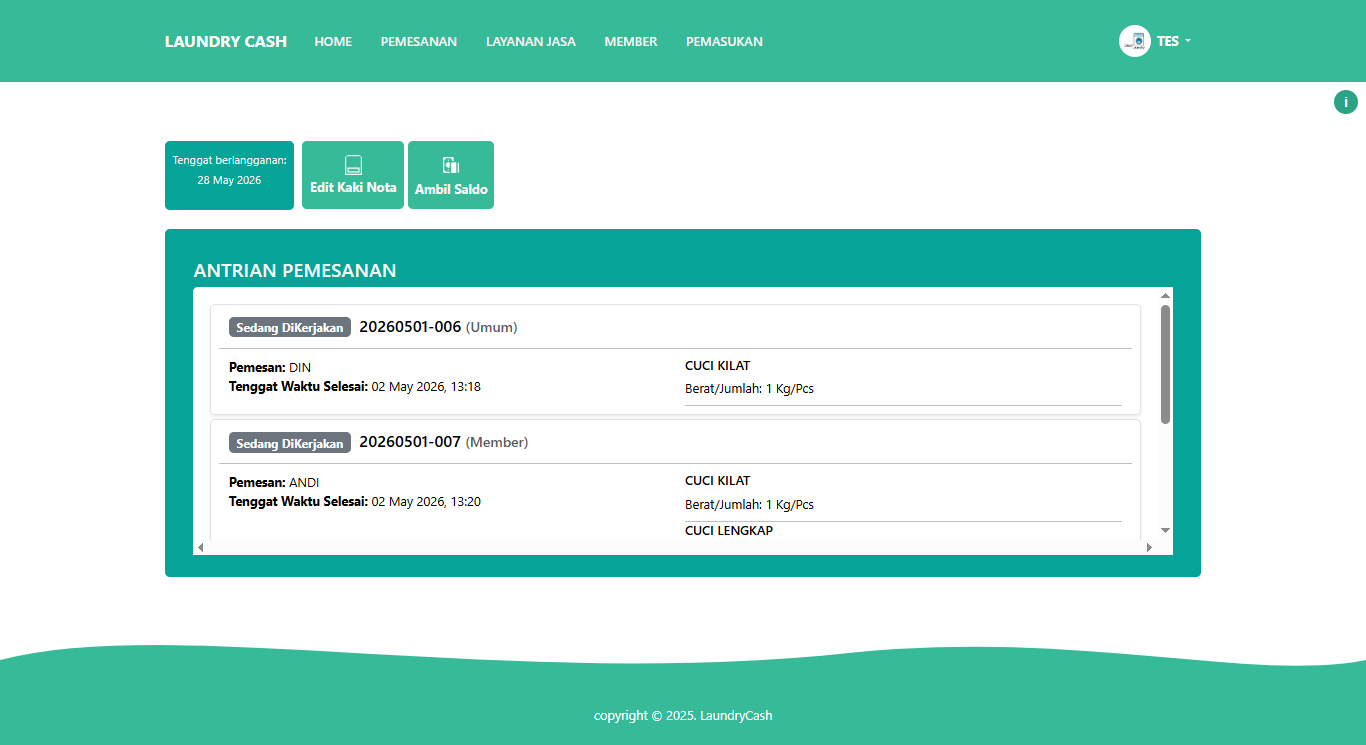This screenshot has height=745, width=1366.
Task: Click the Pemesan: DIN text
Action: [270, 367]
